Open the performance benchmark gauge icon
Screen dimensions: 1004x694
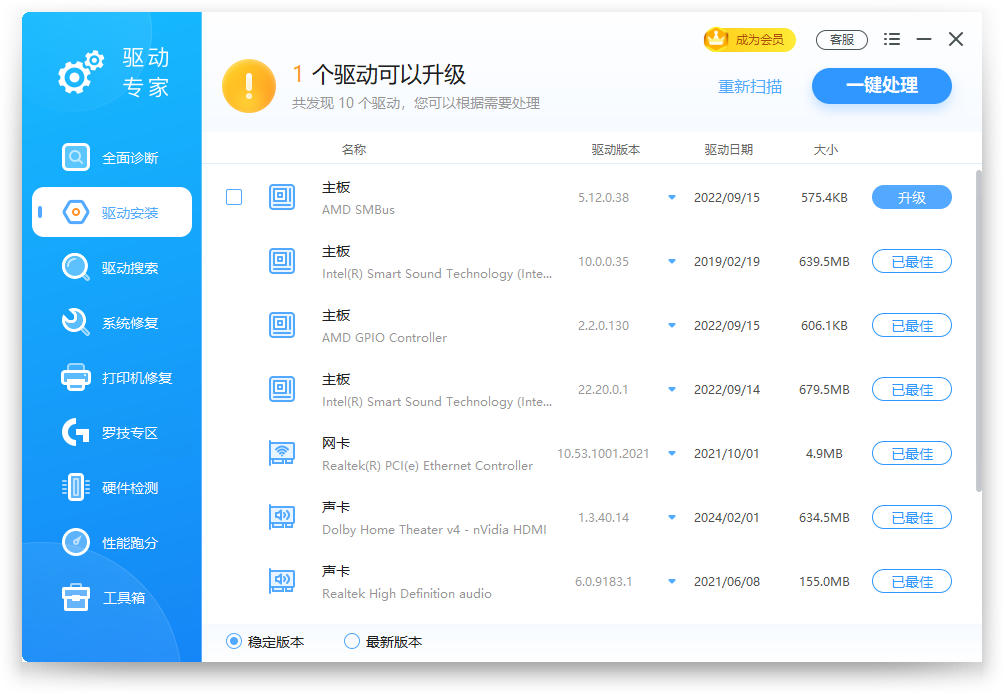coord(76,543)
